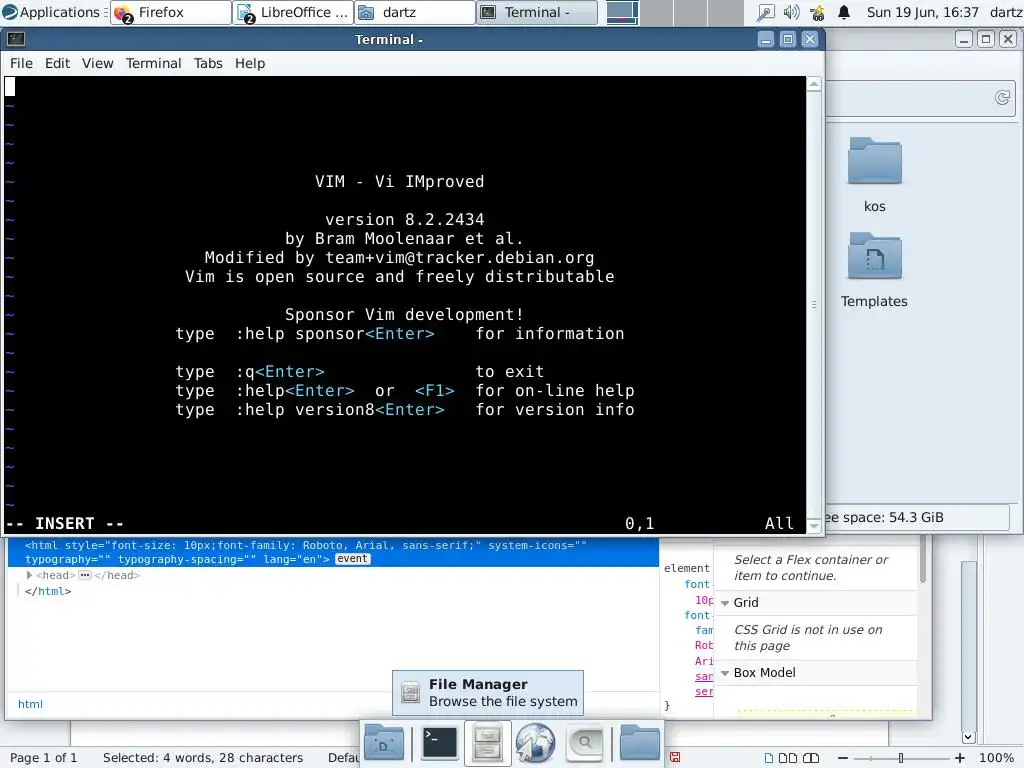Viewport: 1024px width, 768px height.
Task: Select book view in LibreOffice status bar
Action: (810, 758)
